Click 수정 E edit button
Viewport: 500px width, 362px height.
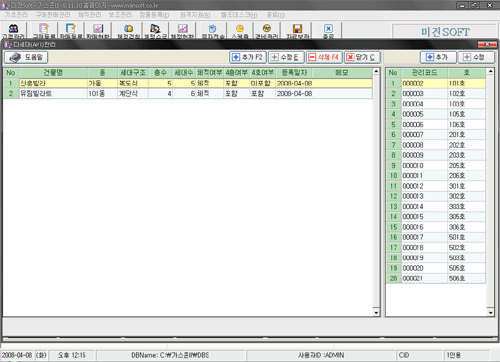click(286, 57)
